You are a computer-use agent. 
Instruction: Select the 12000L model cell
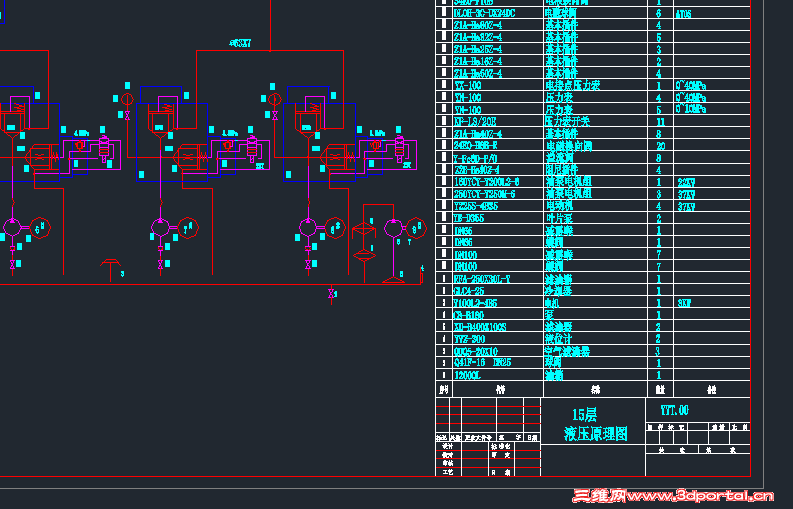467,375
